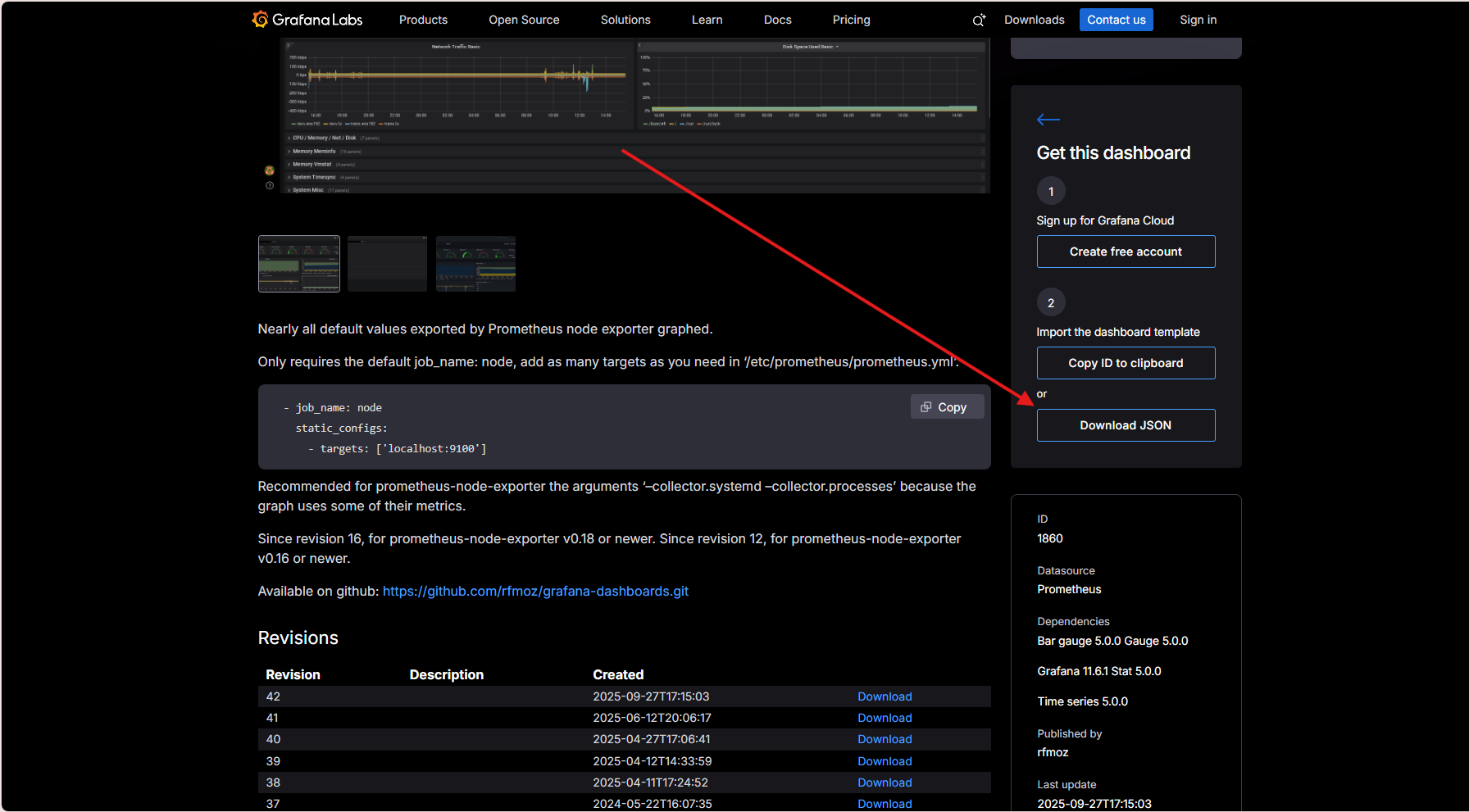
Task: Click the Get this dashboard heading
Action: point(1113,153)
